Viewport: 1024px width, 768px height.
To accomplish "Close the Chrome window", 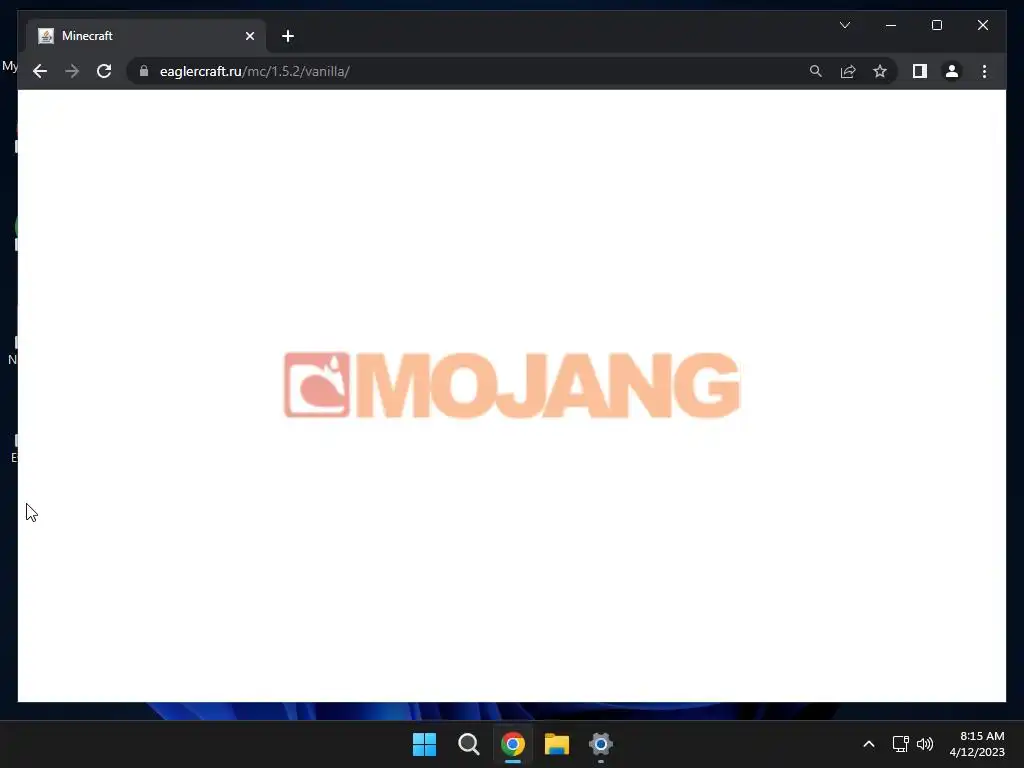I will 982,25.
